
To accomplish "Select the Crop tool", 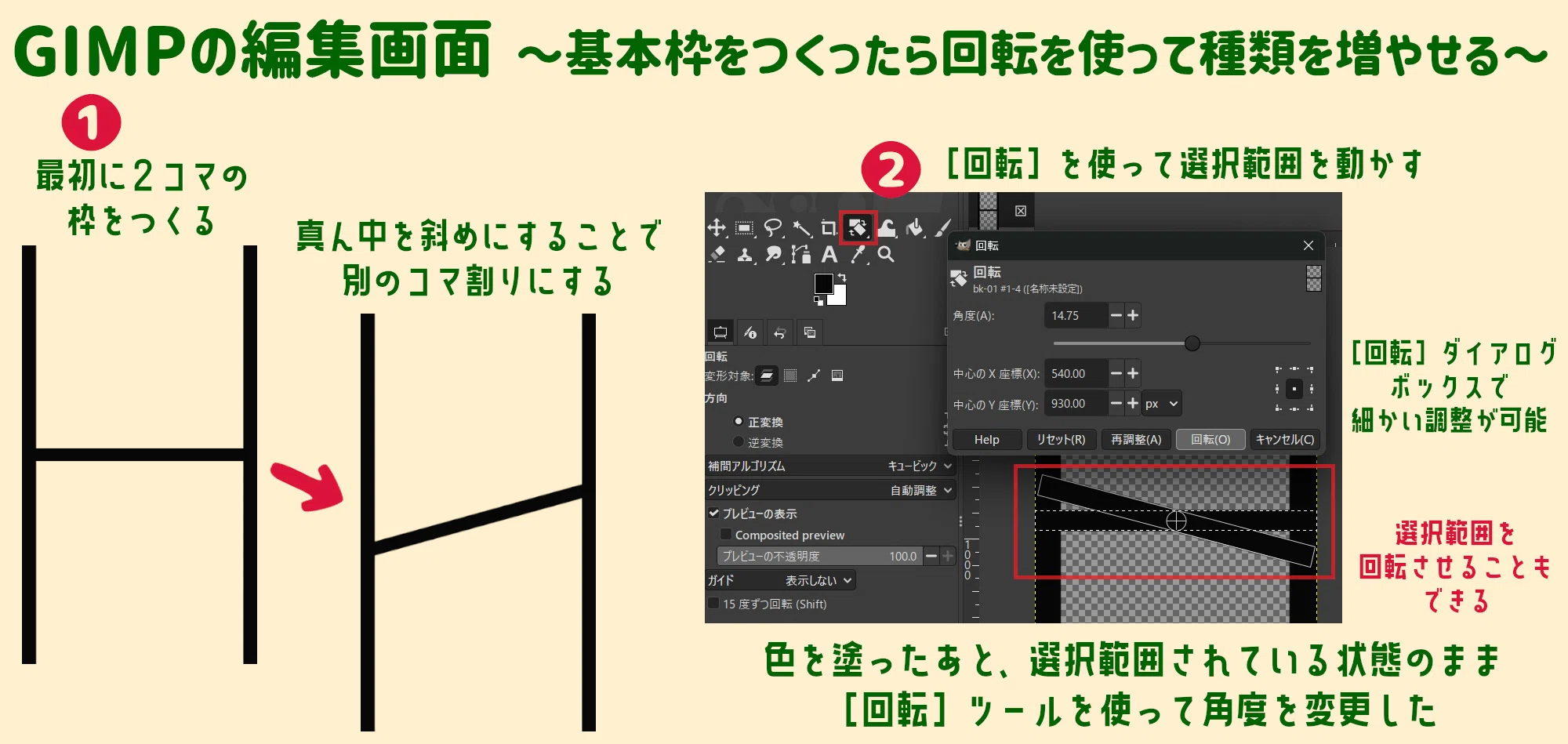I will click(829, 228).
